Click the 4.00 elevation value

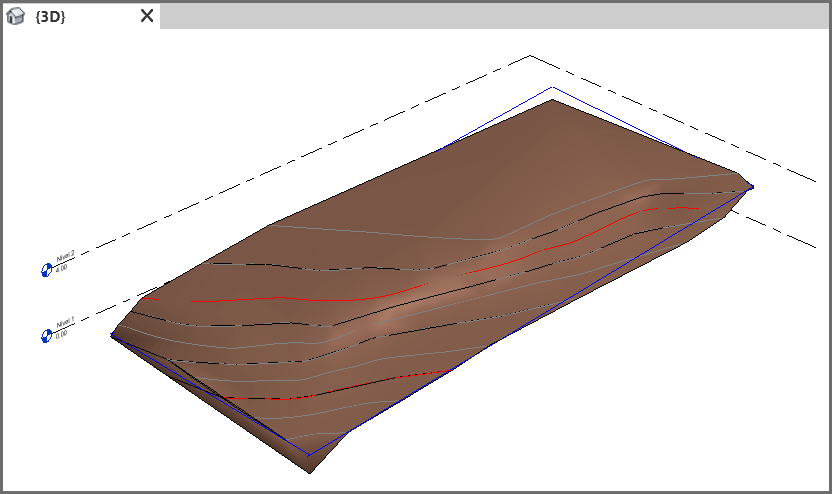tap(62, 267)
